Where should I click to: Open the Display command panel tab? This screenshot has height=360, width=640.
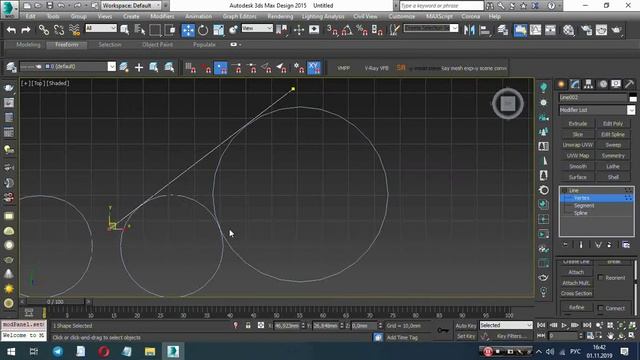coord(616,84)
